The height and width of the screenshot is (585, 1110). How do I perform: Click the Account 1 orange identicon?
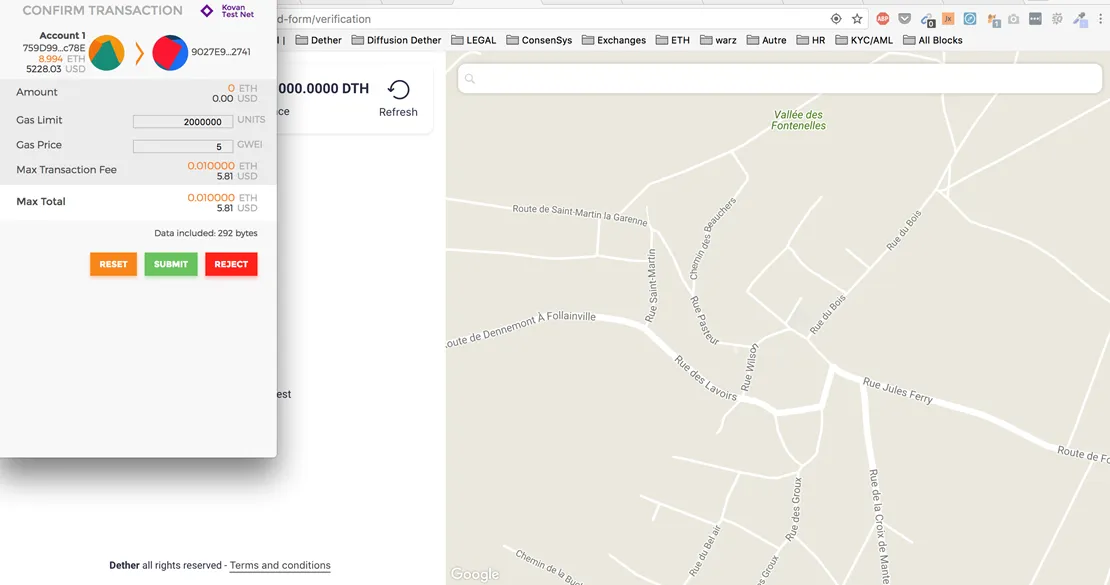click(106, 52)
